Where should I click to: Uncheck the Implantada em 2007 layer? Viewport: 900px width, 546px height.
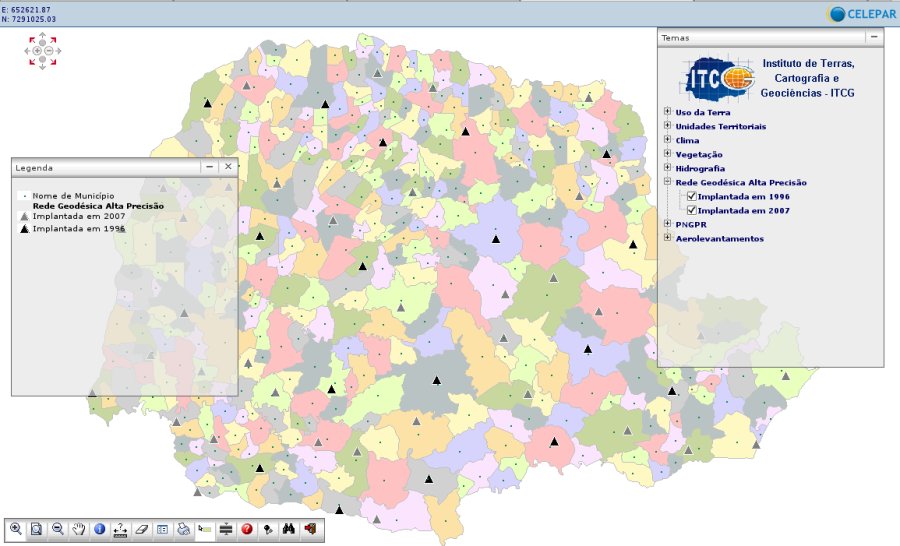(x=691, y=211)
